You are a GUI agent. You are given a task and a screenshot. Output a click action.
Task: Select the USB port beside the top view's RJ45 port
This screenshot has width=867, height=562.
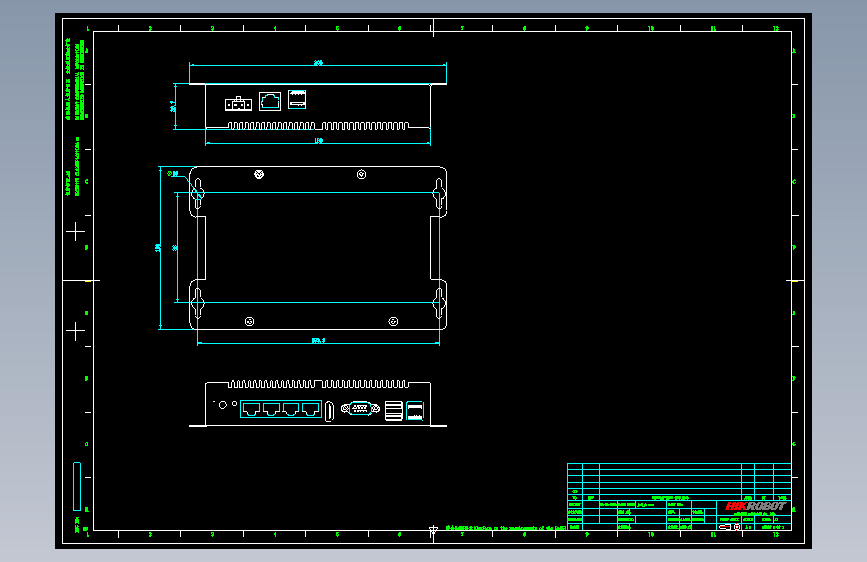pyautogui.click(x=297, y=100)
